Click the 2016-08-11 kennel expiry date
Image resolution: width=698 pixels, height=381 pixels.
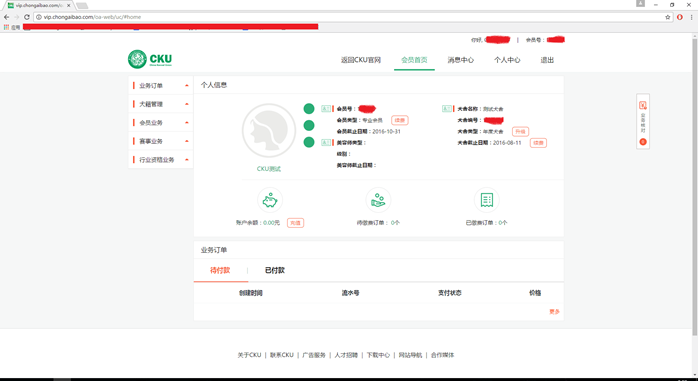click(x=507, y=143)
